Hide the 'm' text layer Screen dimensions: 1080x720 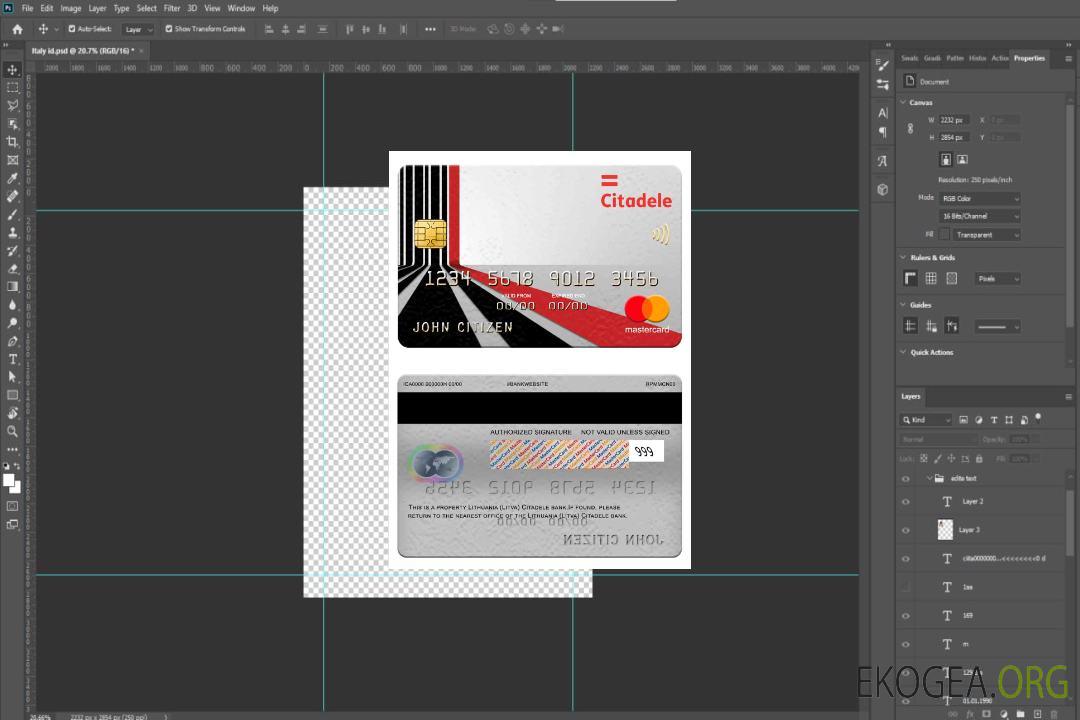(x=906, y=644)
